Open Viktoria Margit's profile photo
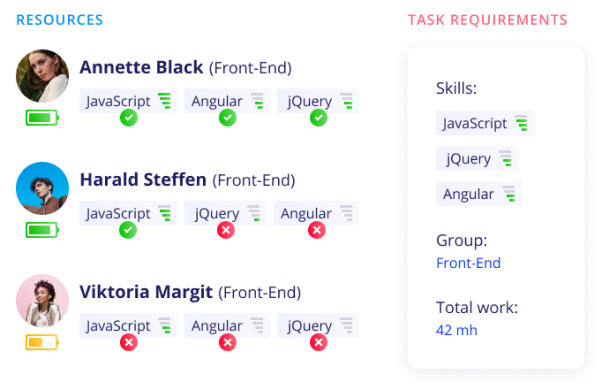 (x=42, y=301)
